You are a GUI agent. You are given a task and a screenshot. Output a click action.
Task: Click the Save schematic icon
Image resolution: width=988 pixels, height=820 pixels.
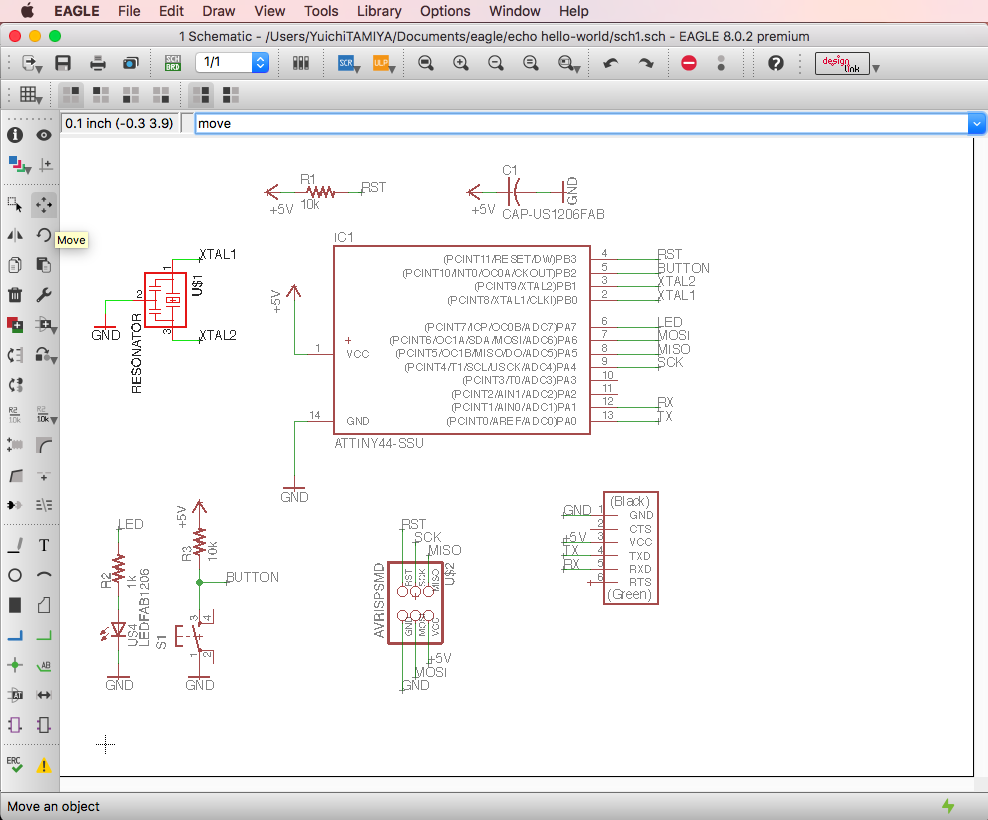point(63,63)
